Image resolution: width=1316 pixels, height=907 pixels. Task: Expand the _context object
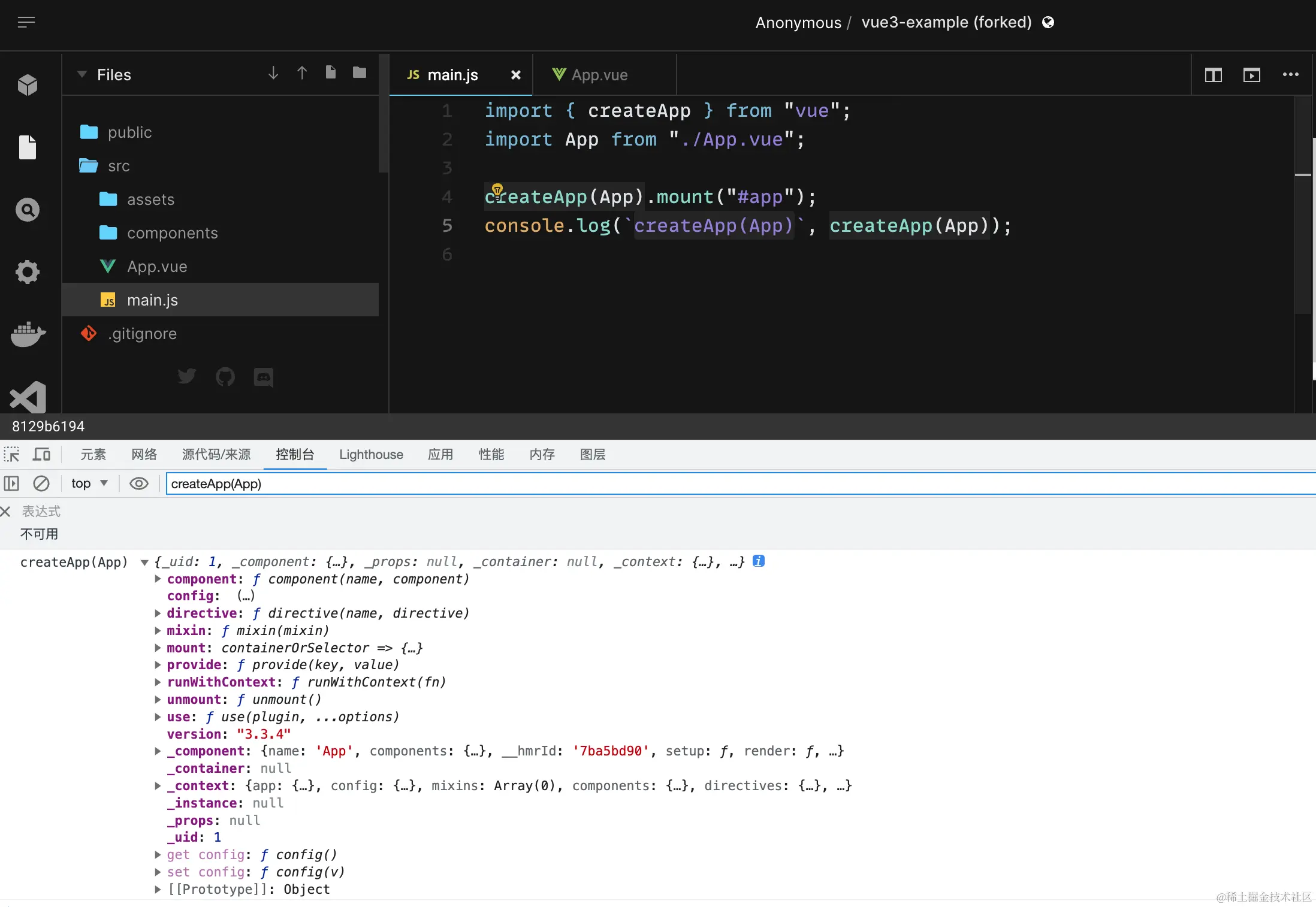pyautogui.click(x=158, y=785)
